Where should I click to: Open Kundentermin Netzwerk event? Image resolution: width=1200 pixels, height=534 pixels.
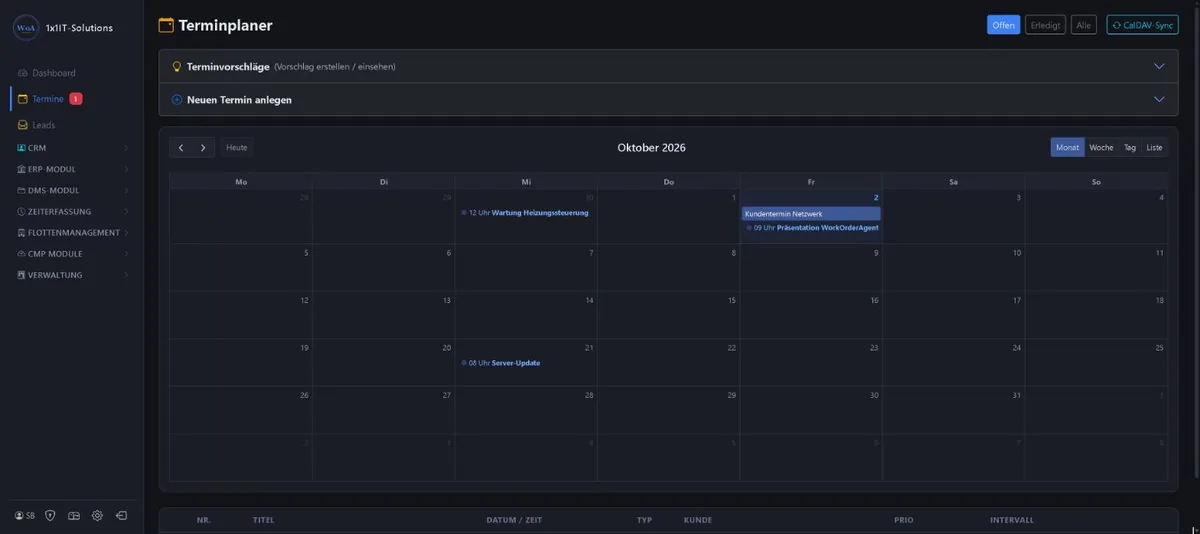[x=811, y=214]
